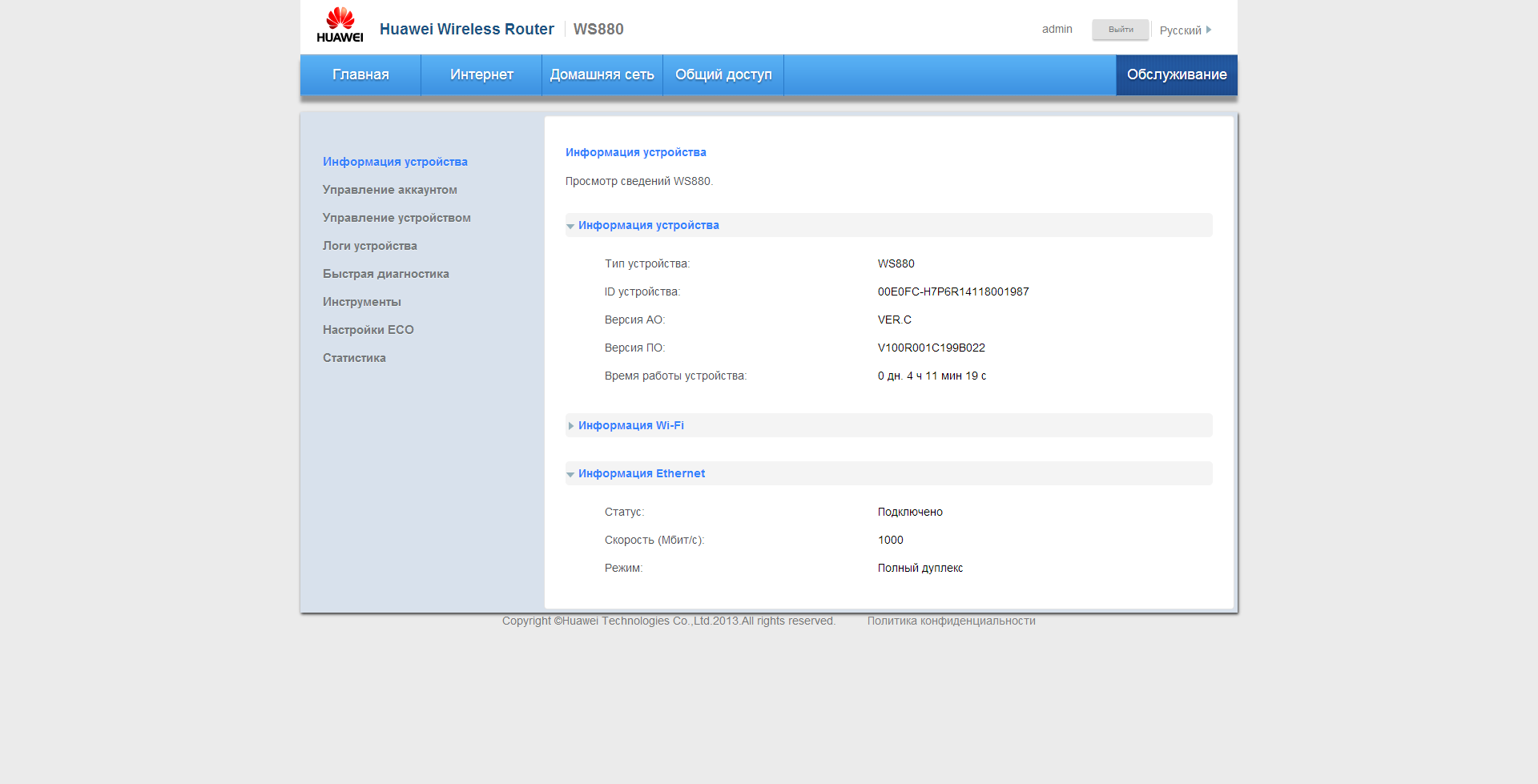1538x784 pixels.
Task: Open Настройки ECO in the sidebar
Action: 368,330
